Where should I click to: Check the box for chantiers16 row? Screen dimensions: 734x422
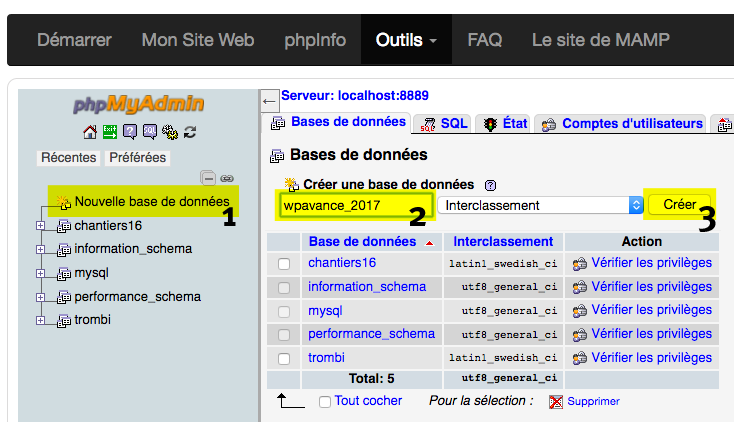[284, 264]
